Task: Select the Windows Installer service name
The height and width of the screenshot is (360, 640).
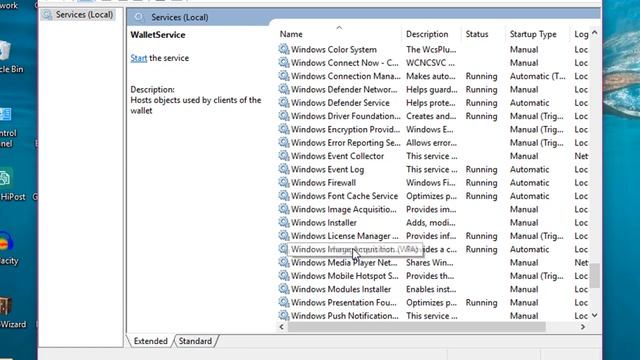Action: click(324, 223)
